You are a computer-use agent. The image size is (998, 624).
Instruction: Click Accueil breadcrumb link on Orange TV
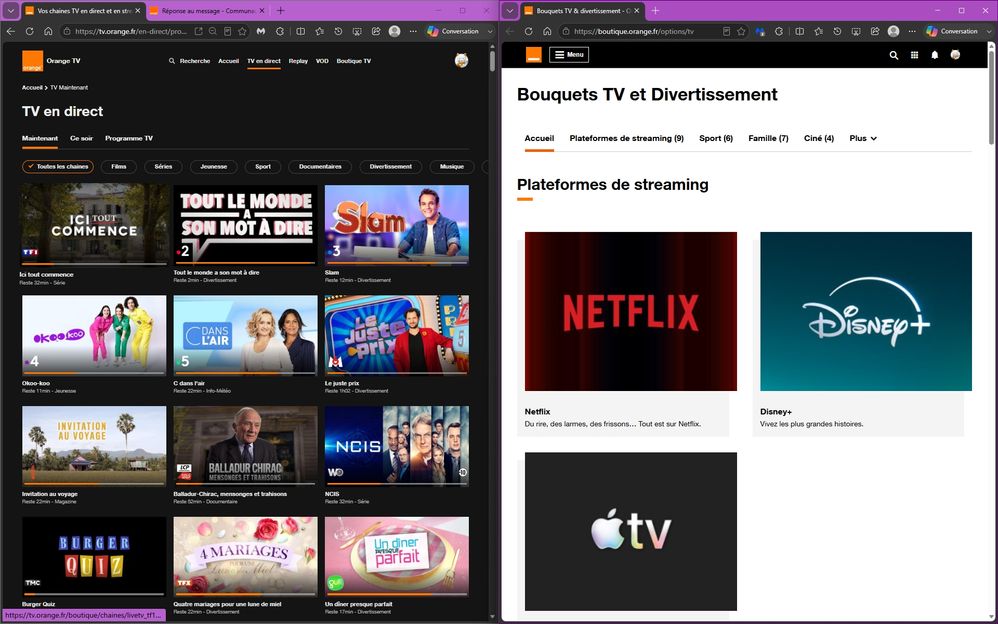32,88
